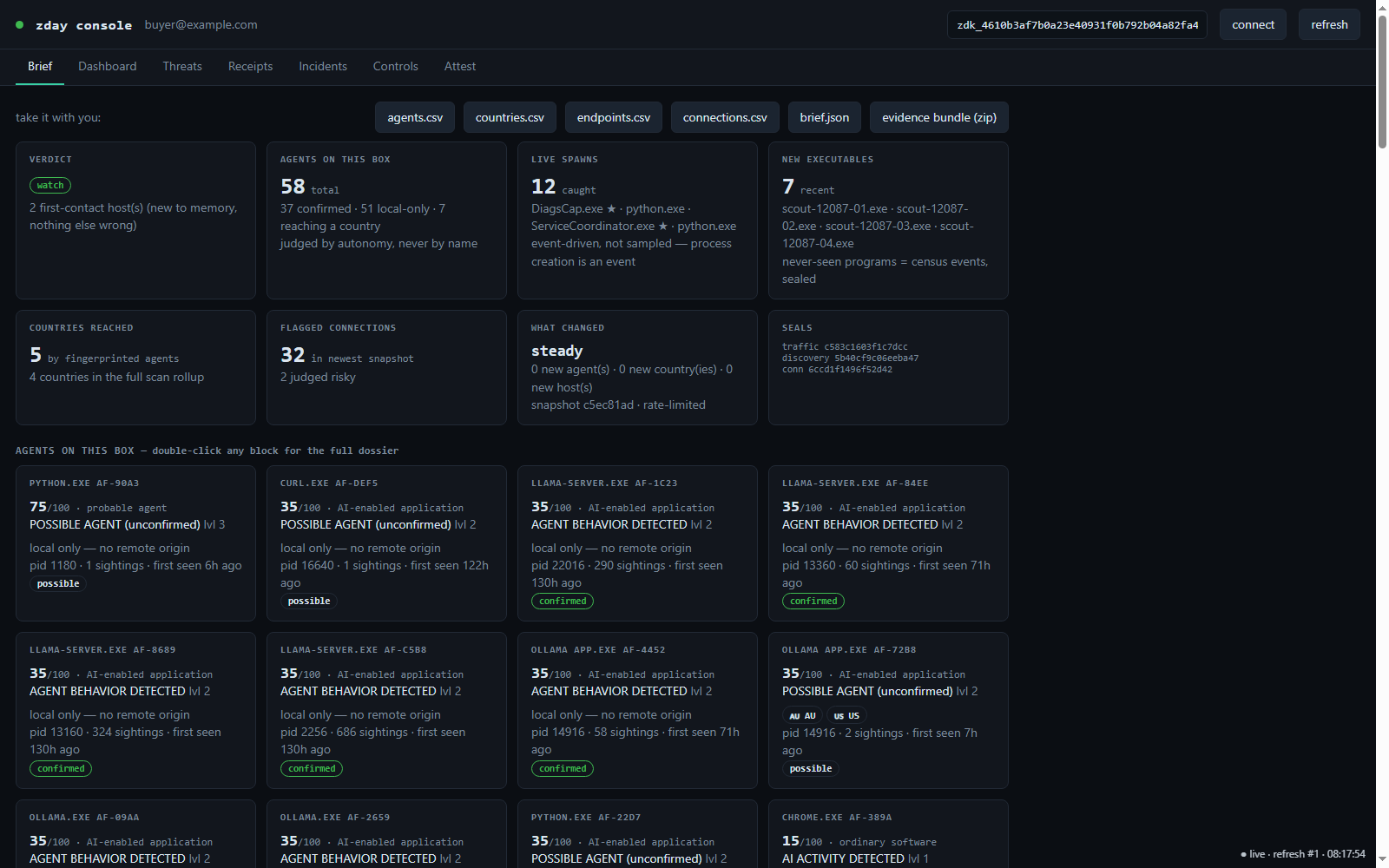Switch to the Dashboard tab
This screenshot has height=868, width=1389.
point(108,66)
